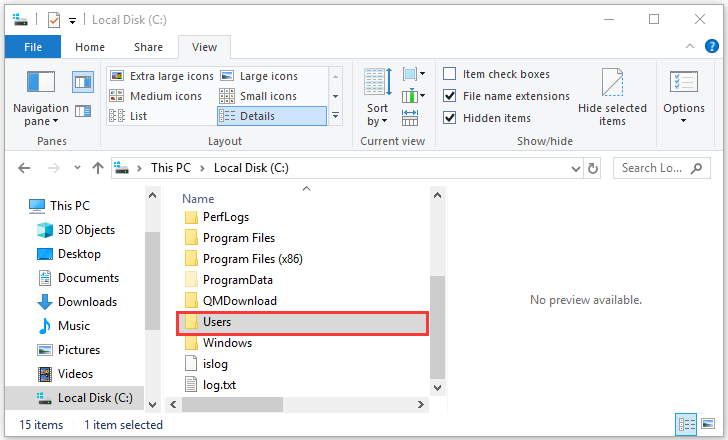The image size is (728, 440).
Task: Select the Windows folder
Action: pos(228,343)
